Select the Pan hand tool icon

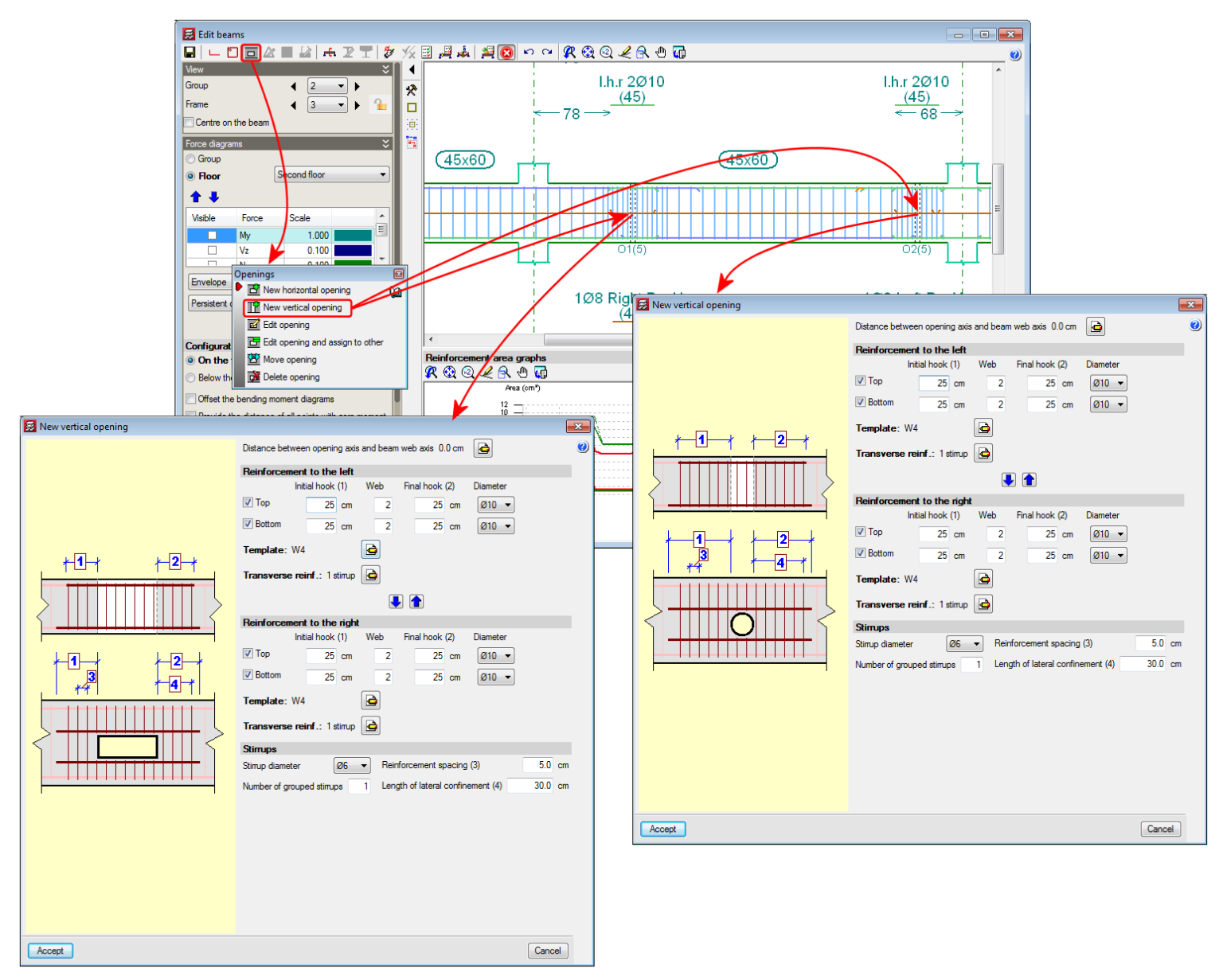[x=661, y=53]
